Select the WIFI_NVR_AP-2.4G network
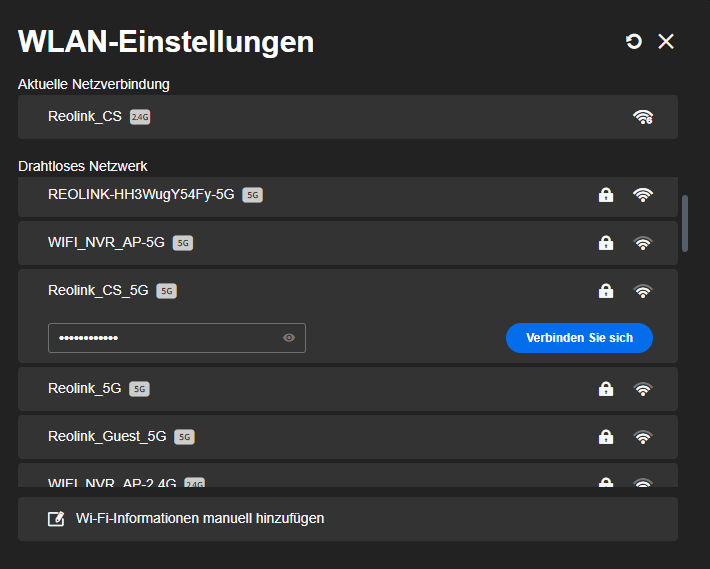This screenshot has width=710, height=569. (348, 475)
